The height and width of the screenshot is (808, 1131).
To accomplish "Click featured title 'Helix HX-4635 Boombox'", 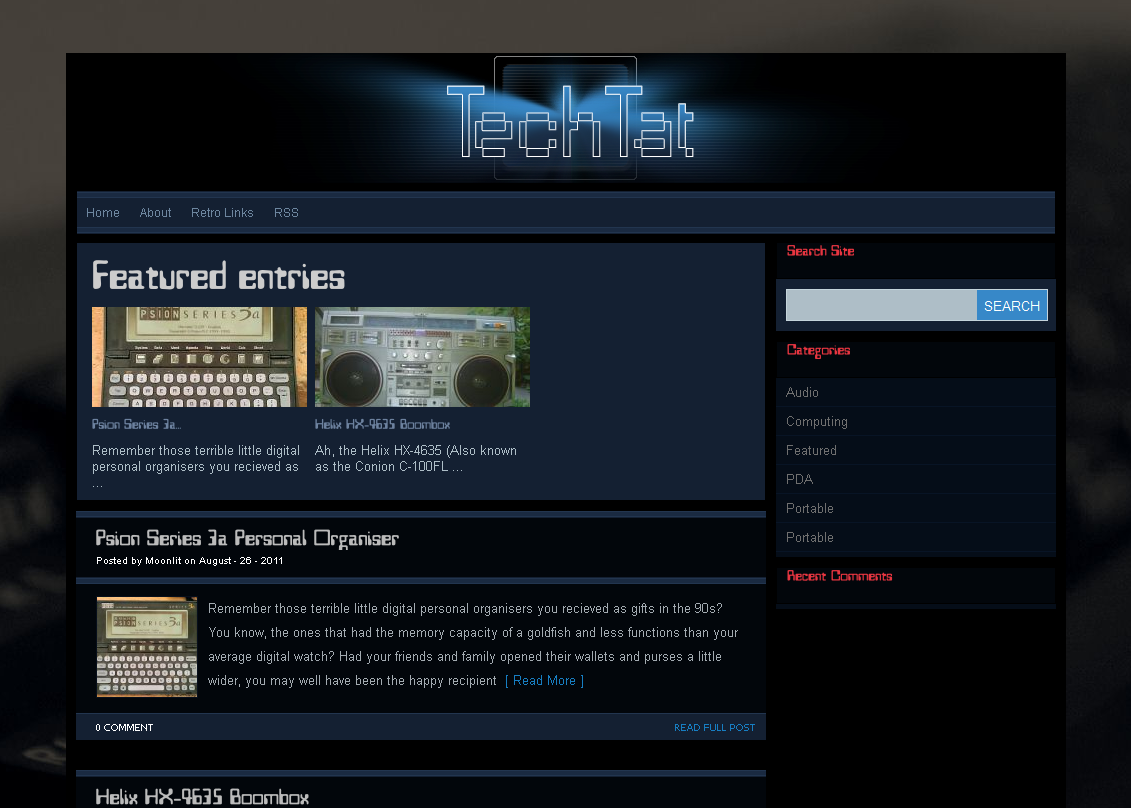I will [382, 424].
